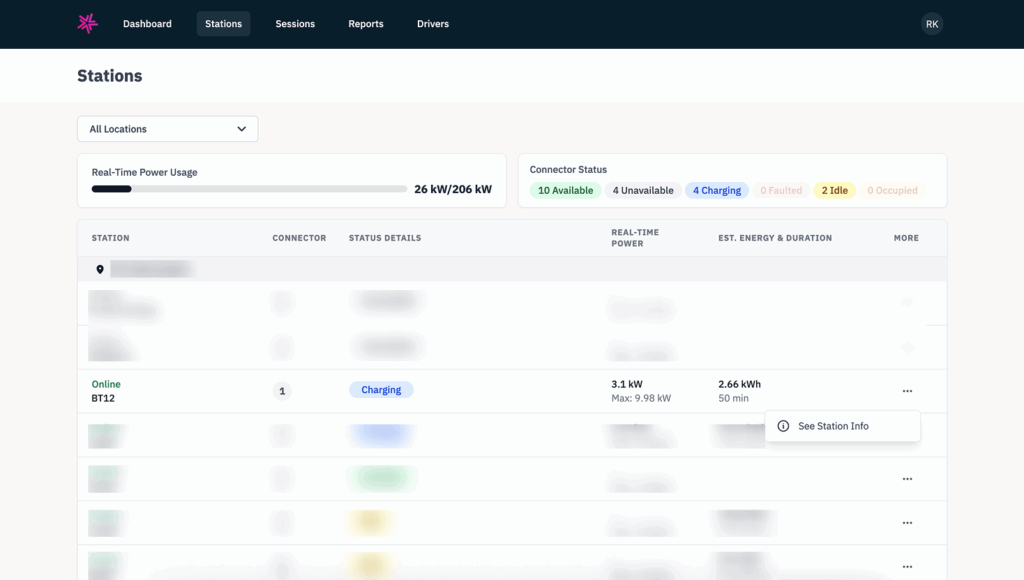Click the chevron arrow in All Locations
The height and width of the screenshot is (580, 1024).
(x=241, y=129)
